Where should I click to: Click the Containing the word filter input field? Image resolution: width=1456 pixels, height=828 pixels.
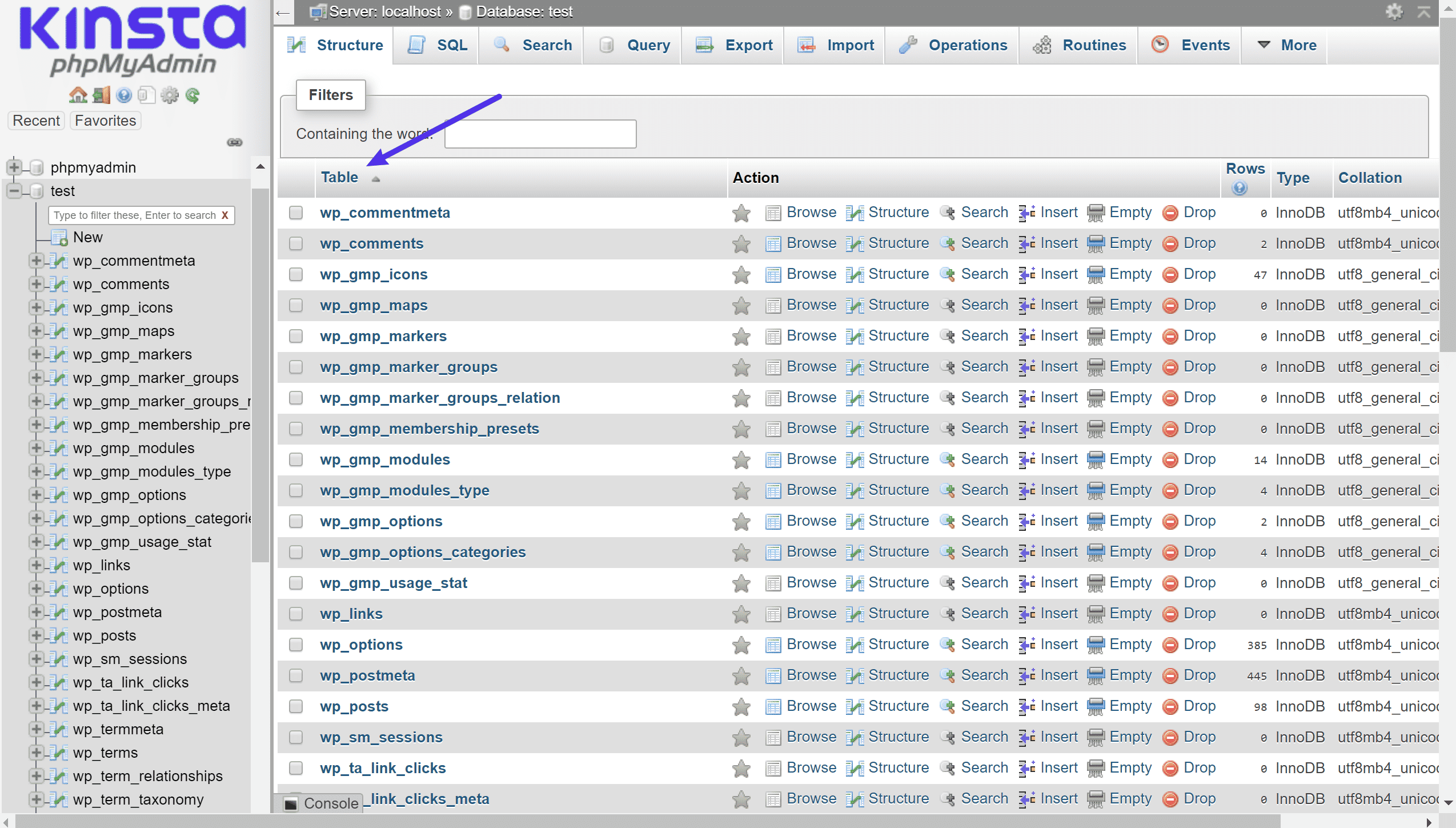(540, 134)
